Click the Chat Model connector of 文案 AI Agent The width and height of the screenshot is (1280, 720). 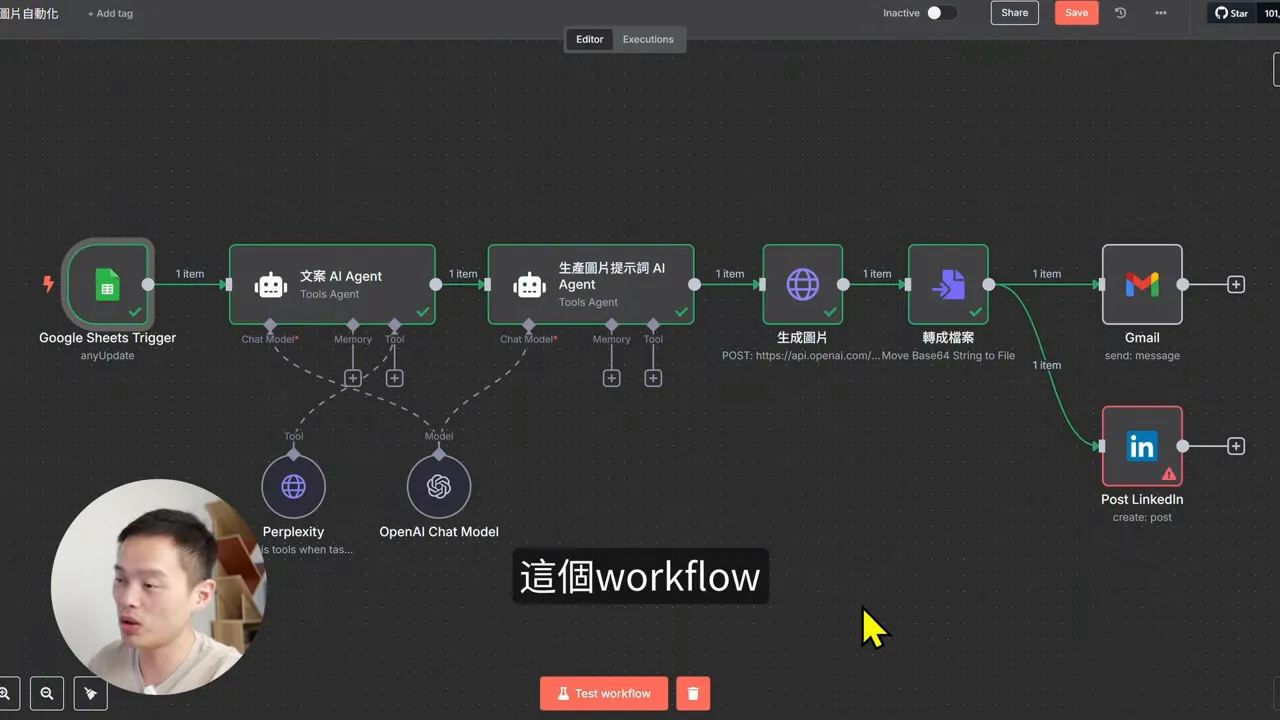pos(270,325)
